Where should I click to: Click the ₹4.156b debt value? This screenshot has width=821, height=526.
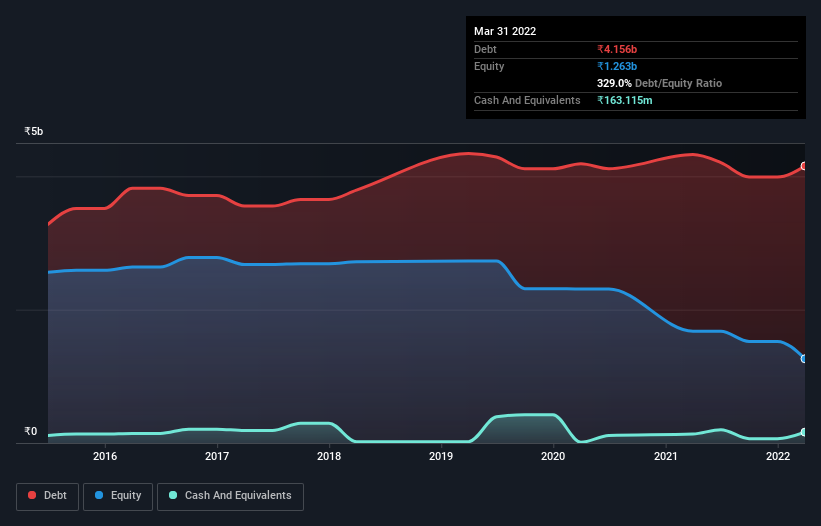(x=617, y=49)
